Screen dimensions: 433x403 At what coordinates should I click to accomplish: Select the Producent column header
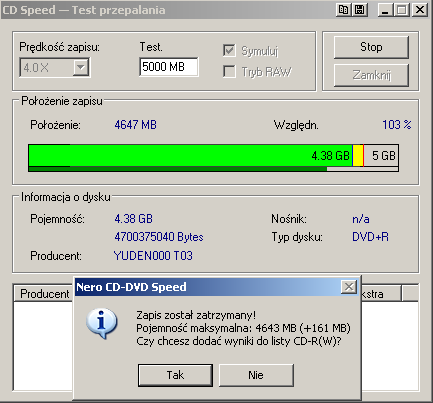[44, 294]
